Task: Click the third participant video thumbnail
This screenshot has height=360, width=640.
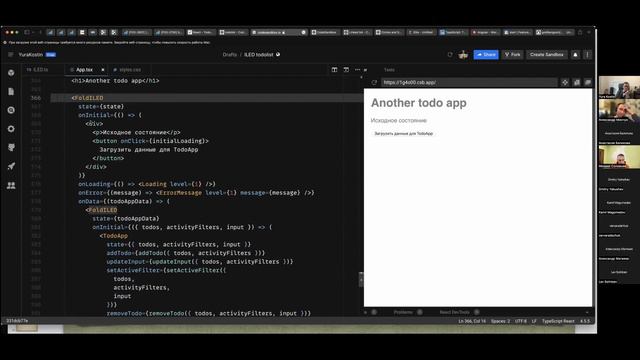Action: pos(619,157)
